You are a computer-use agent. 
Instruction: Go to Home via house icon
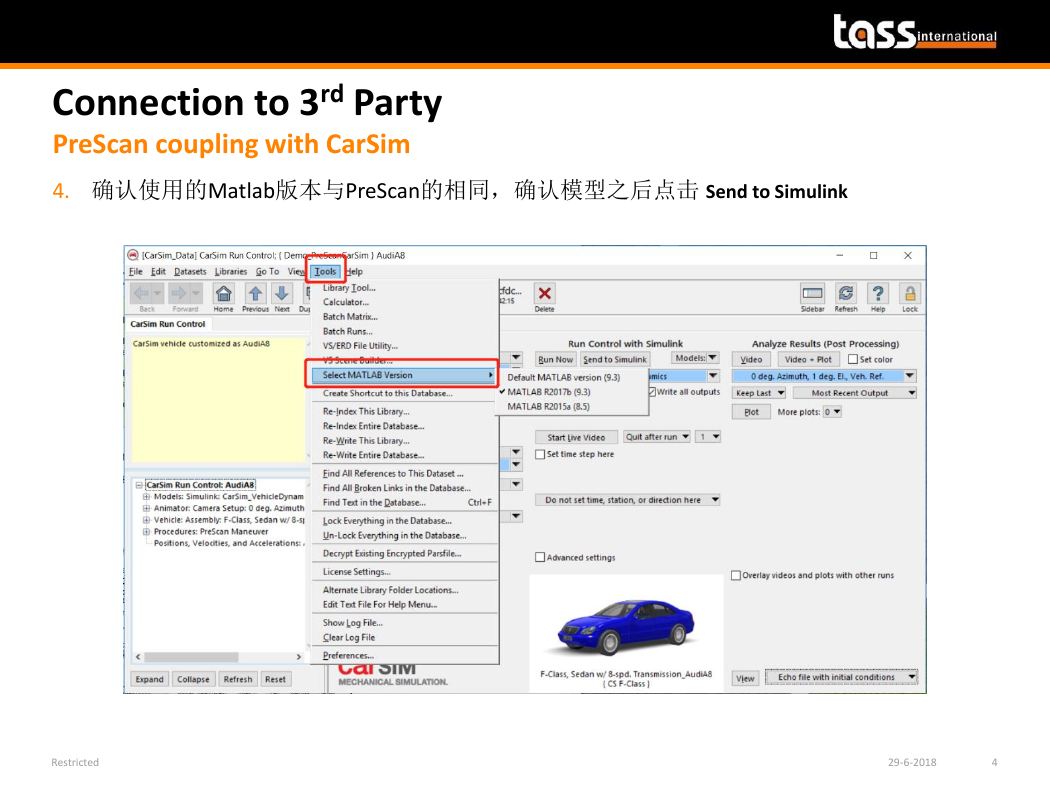[x=224, y=294]
